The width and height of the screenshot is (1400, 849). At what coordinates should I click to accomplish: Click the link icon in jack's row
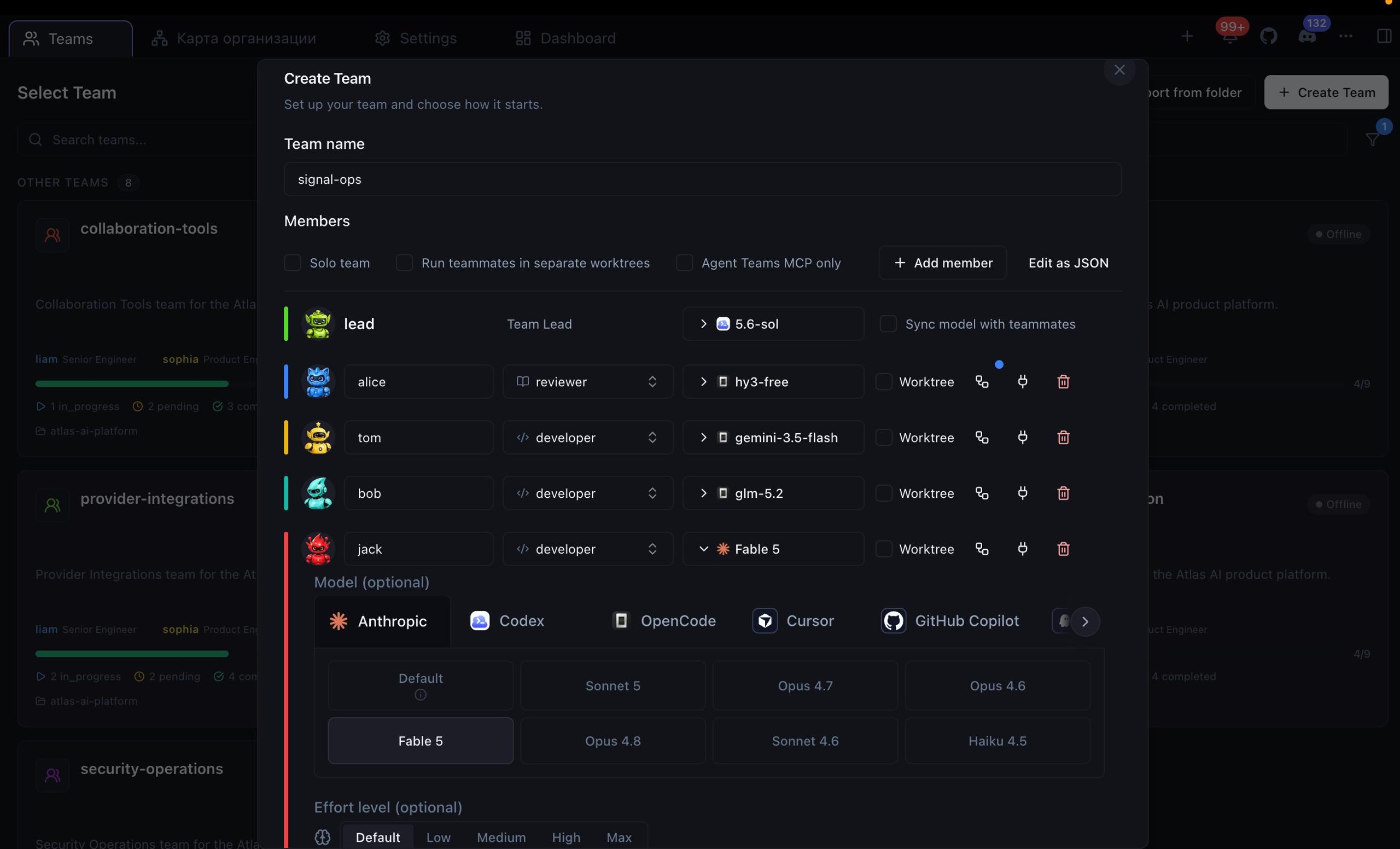pos(982,548)
